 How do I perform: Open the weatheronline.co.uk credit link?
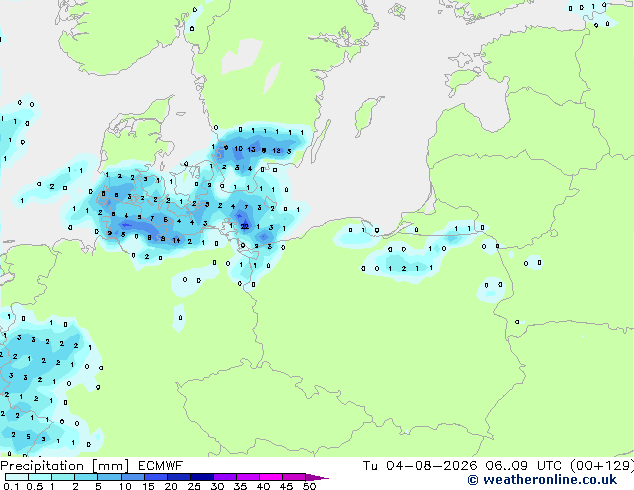tap(542, 480)
